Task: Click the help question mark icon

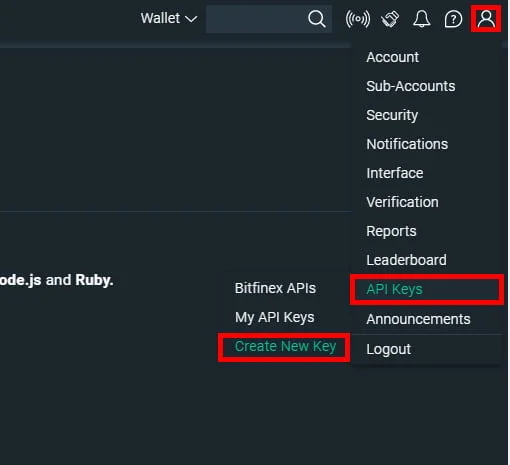Action: click(x=453, y=19)
